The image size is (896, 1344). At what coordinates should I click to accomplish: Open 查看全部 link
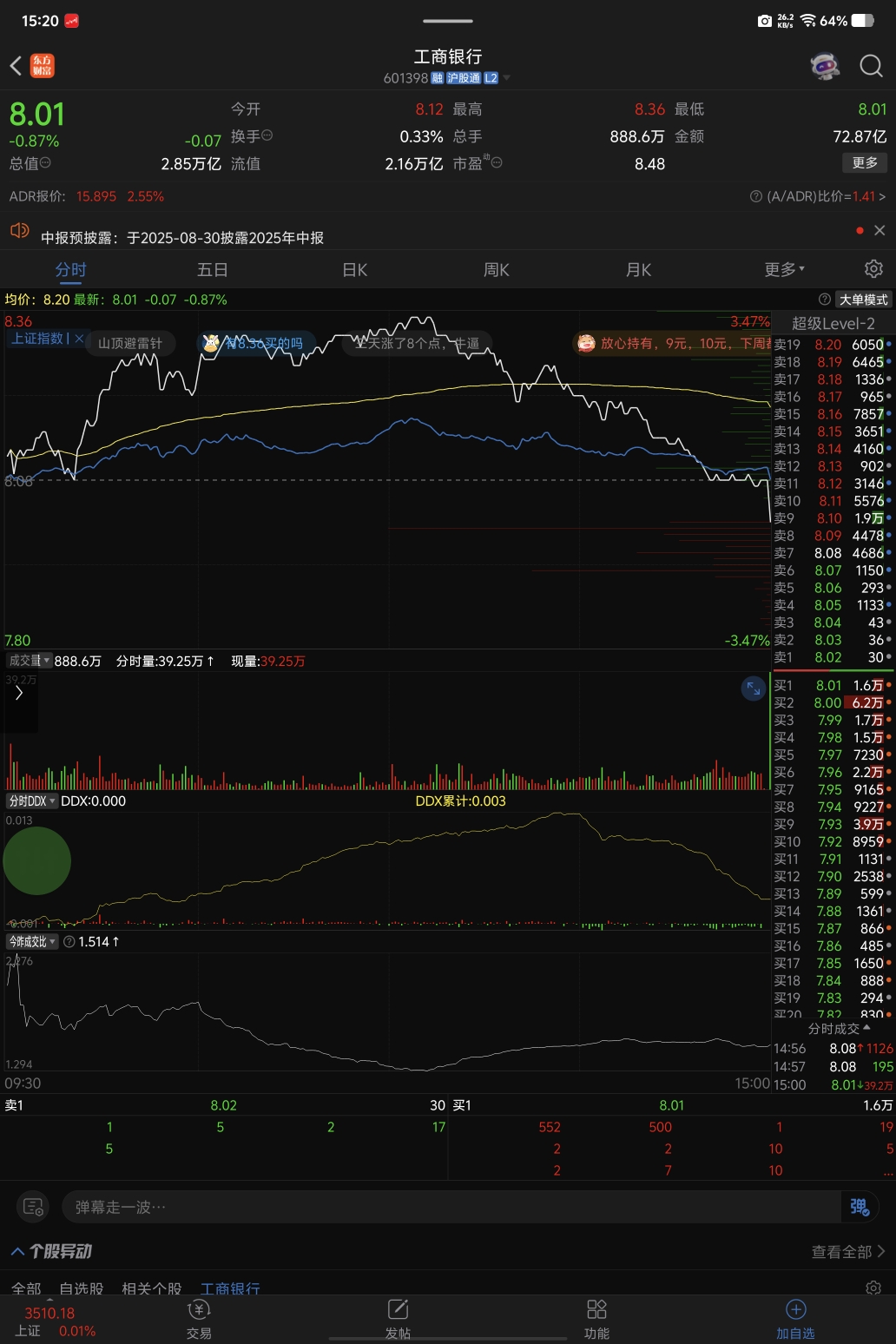point(848,1251)
